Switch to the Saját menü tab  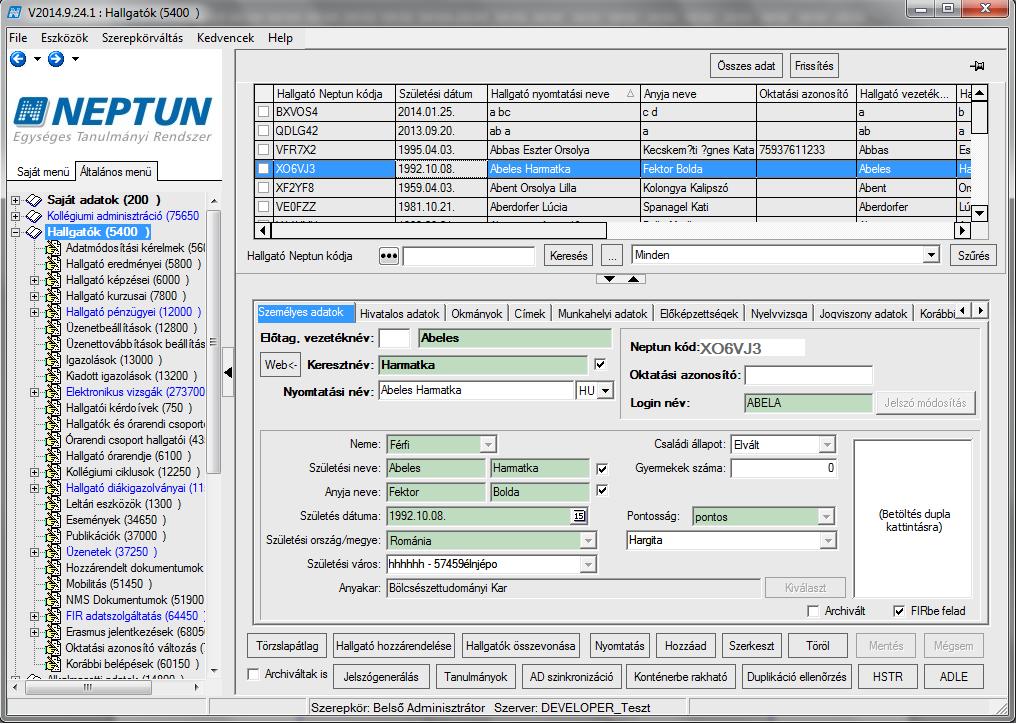coord(43,172)
